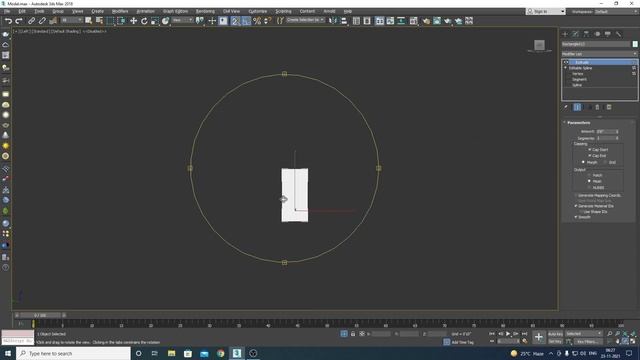Open the Sign In dropdown
Image resolution: width=640 pixels, height=360 pixels.
(545, 11)
